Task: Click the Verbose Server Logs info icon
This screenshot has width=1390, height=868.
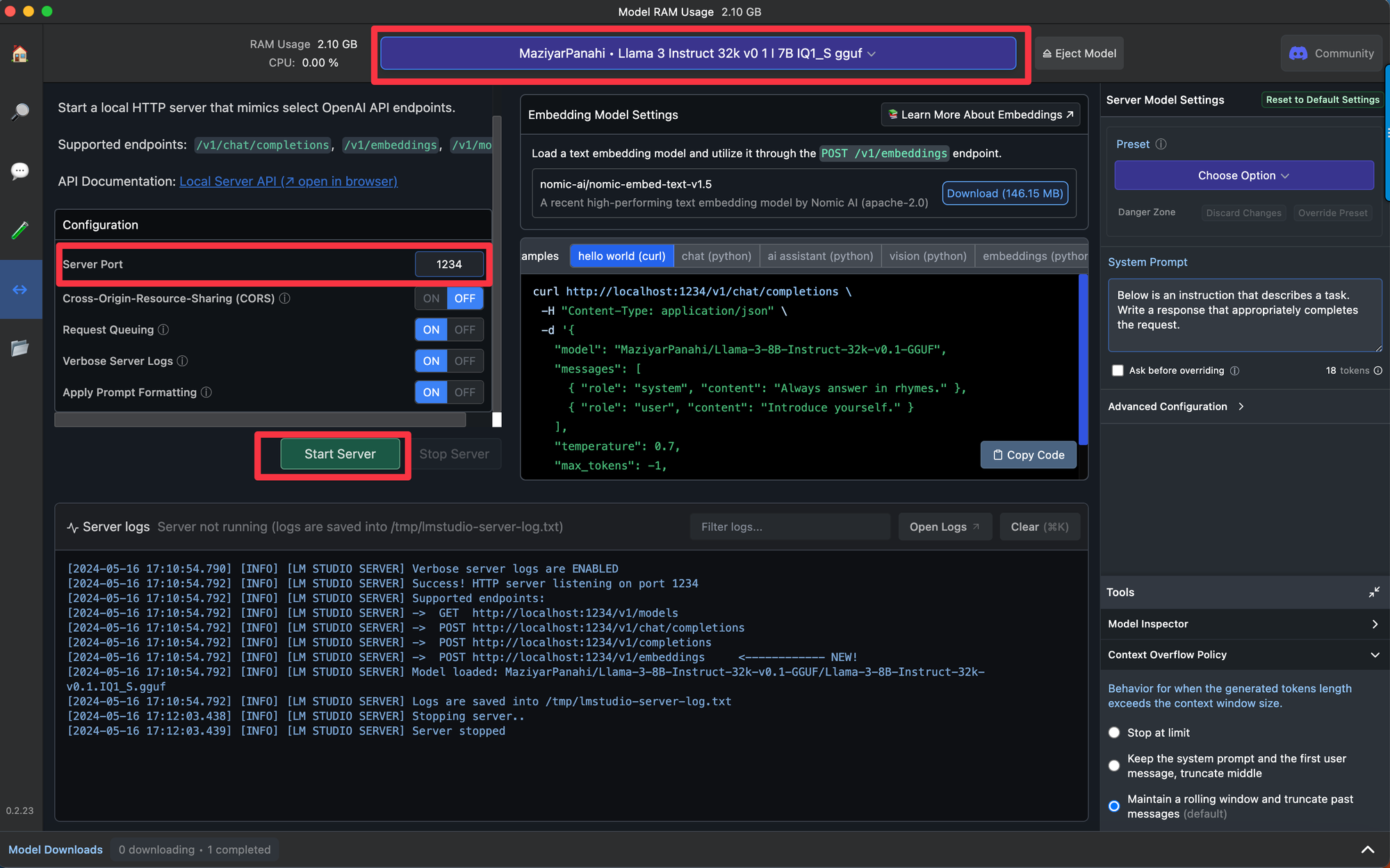Action: pyautogui.click(x=182, y=361)
